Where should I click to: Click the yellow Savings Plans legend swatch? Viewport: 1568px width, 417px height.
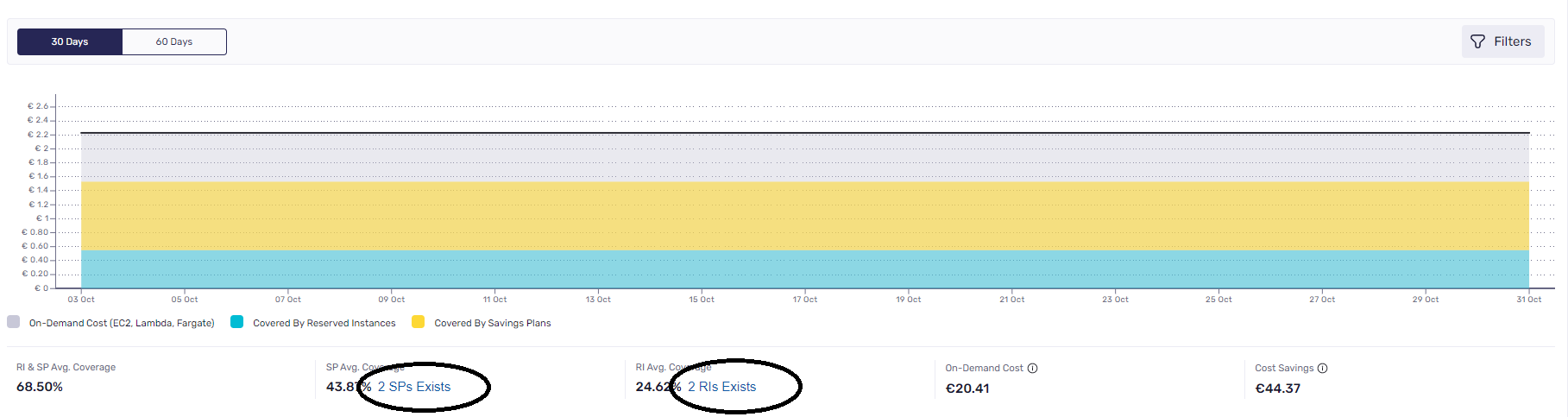tap(419, 322)
